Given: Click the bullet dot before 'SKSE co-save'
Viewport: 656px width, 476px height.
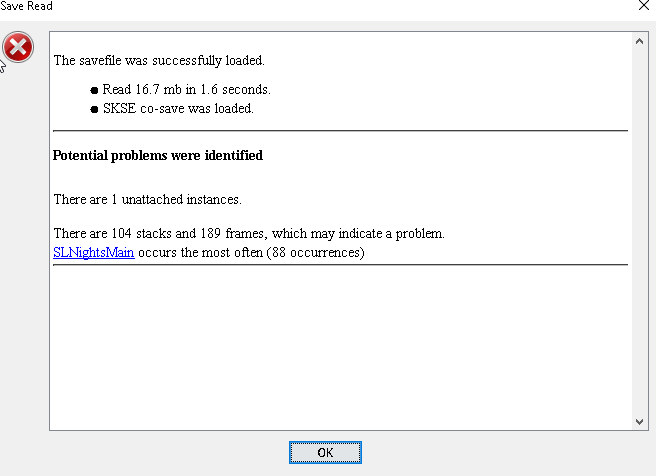Looking at the screenshot, I should tap(94, 109).
